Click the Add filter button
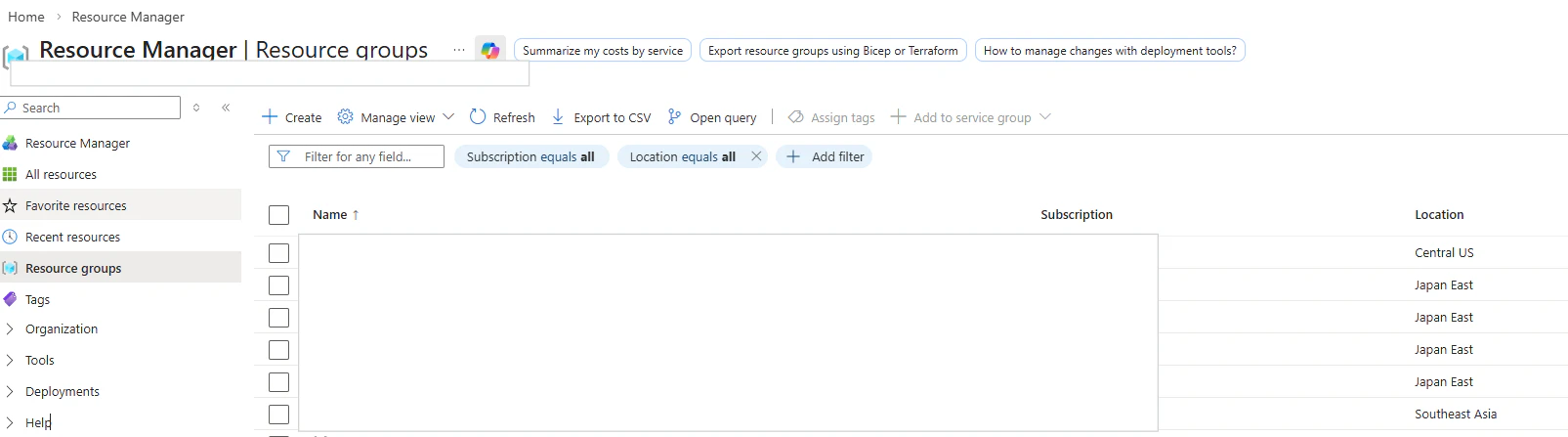The width and height of the screenshot is (1568, 437). pyautogui.click(x=825, y=156)
